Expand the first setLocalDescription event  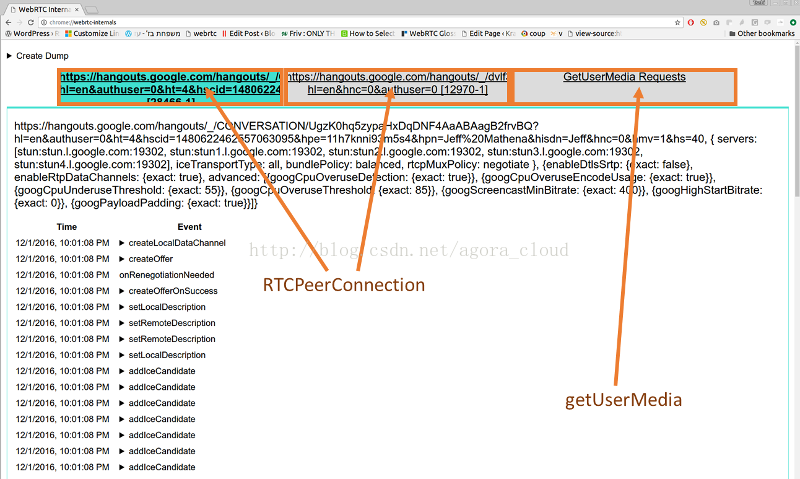(162, 307)
